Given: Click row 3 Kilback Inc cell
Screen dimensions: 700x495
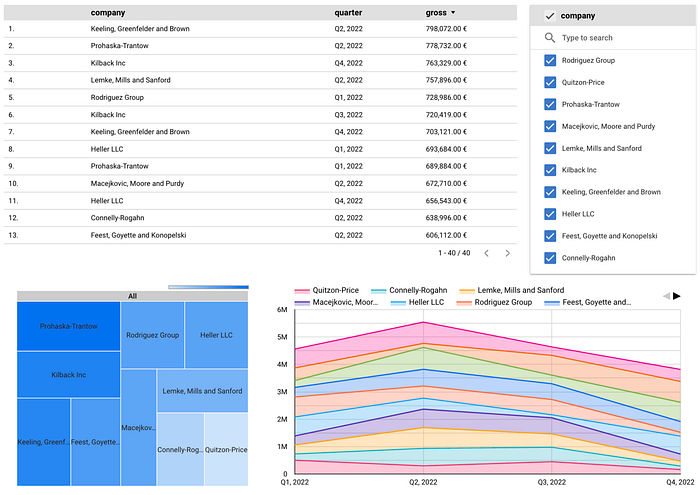Looking at the screenshot, I should (108, 63).
